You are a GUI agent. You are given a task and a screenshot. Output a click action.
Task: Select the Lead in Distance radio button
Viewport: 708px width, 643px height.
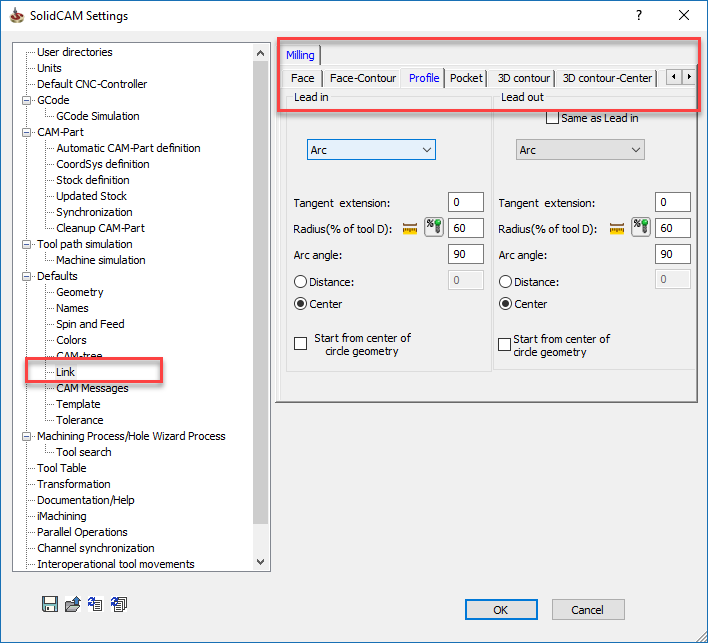click(300, 282)
